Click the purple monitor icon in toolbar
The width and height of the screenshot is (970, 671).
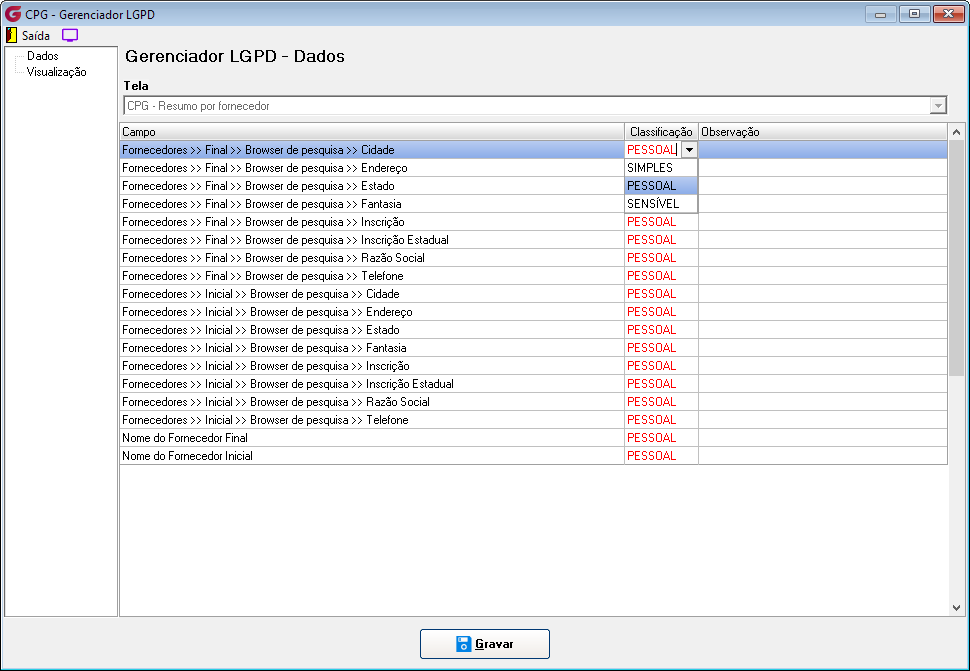point(70,35)
